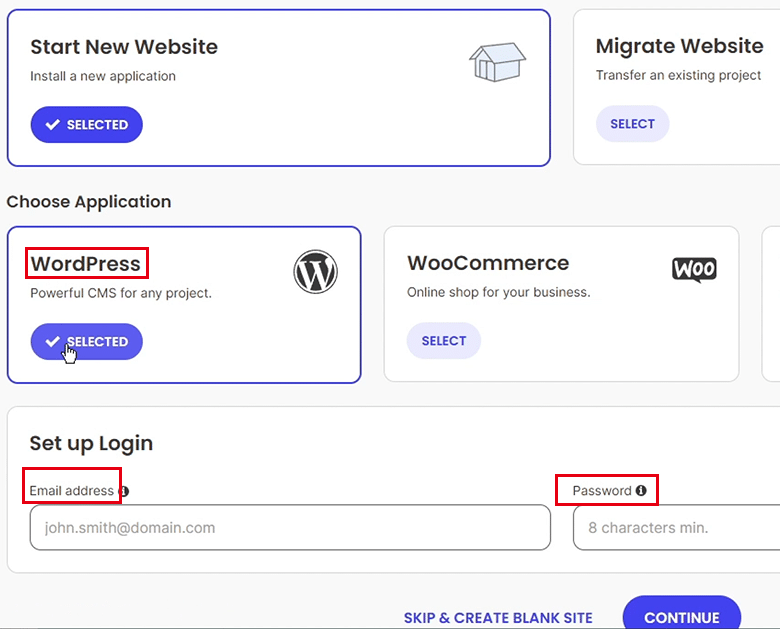Click the SELECTED button under Start New Website
Screen dimensions: 780x629
(x=87, y=124)
